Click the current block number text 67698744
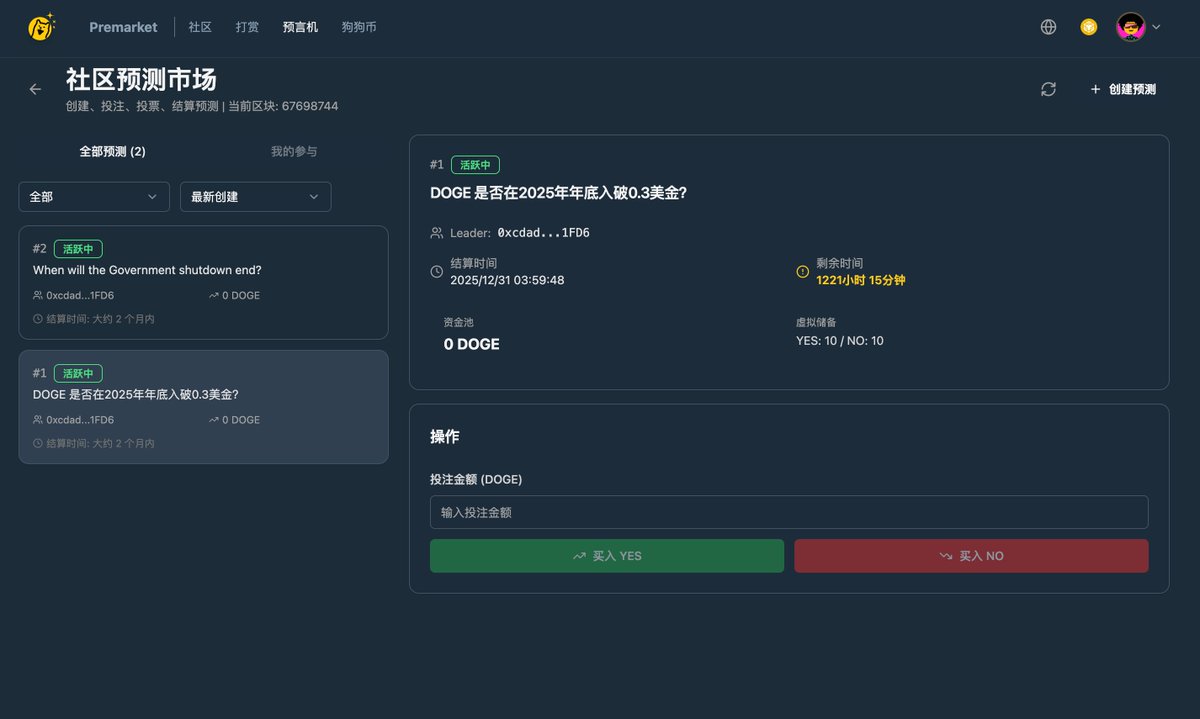1200x719 pixels. pos(310,106)
